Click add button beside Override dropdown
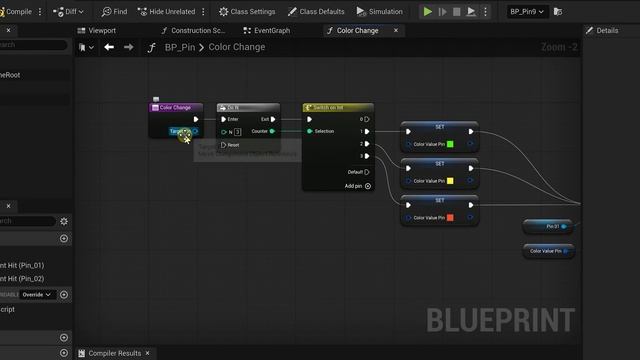The width and height of the screenshot is (640, 360). point(64,295)
